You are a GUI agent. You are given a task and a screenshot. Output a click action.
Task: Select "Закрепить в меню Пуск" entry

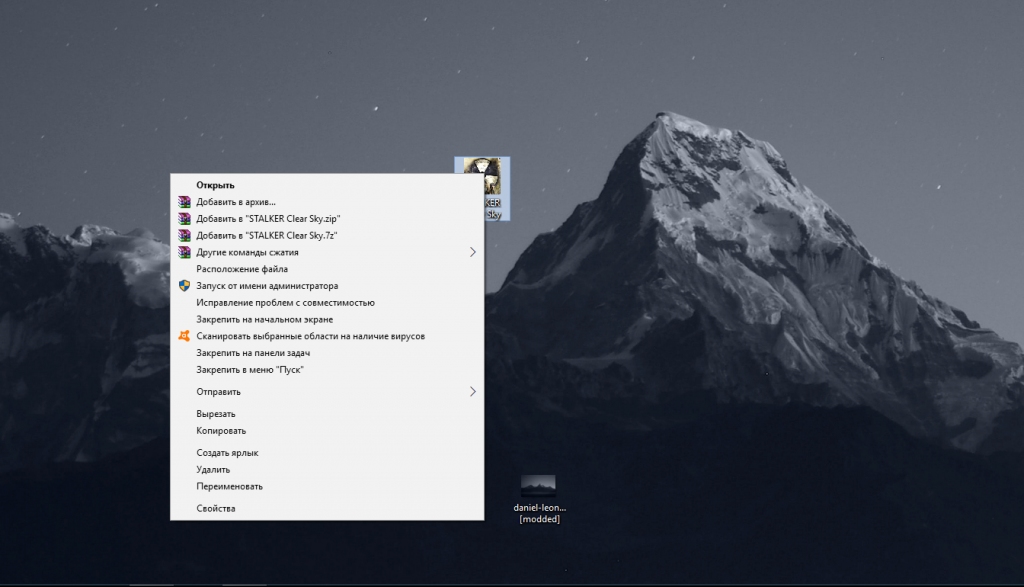pyautogui.click(x=249, y=370)
